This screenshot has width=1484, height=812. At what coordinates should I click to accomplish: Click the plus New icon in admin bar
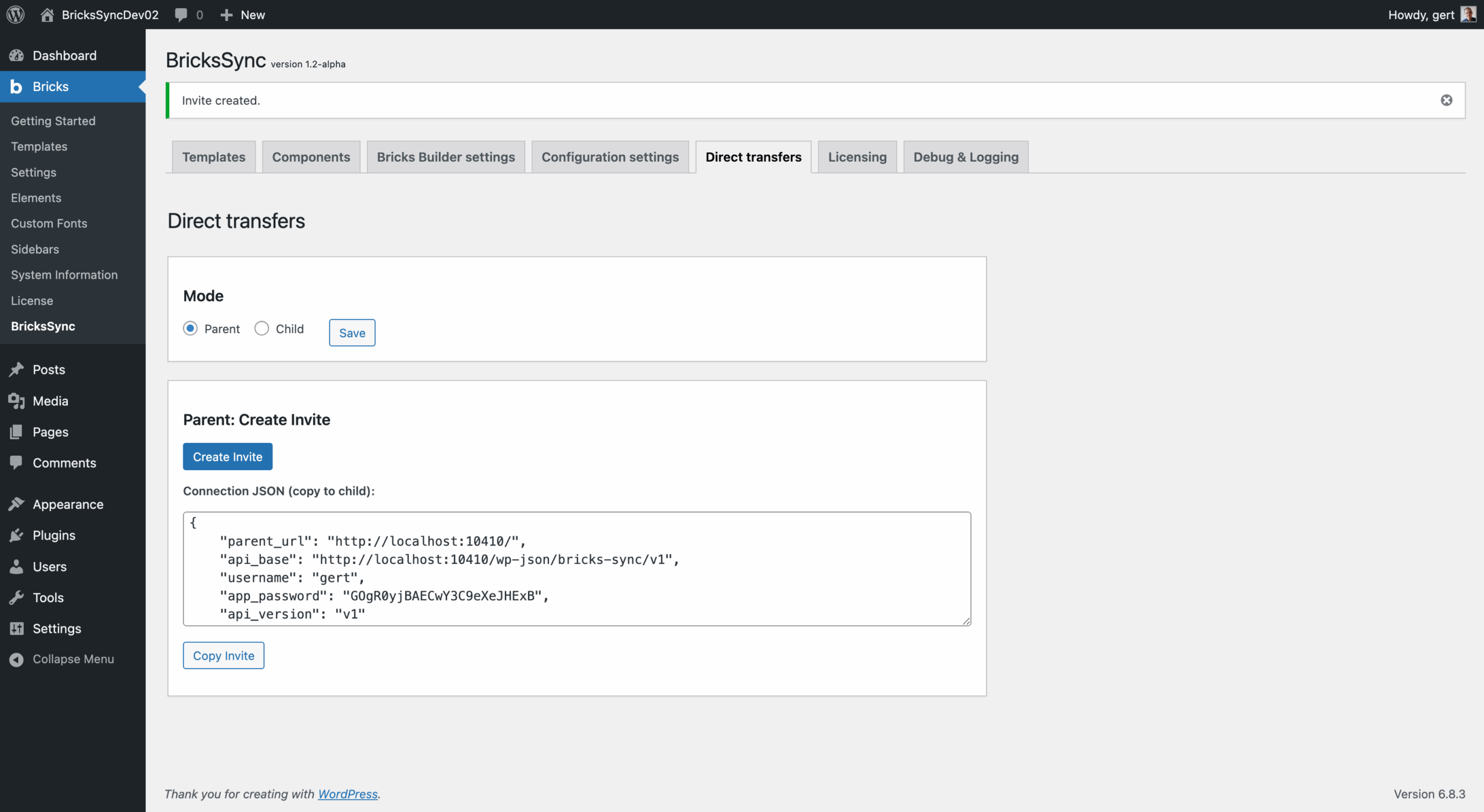(x=227, y=14)
